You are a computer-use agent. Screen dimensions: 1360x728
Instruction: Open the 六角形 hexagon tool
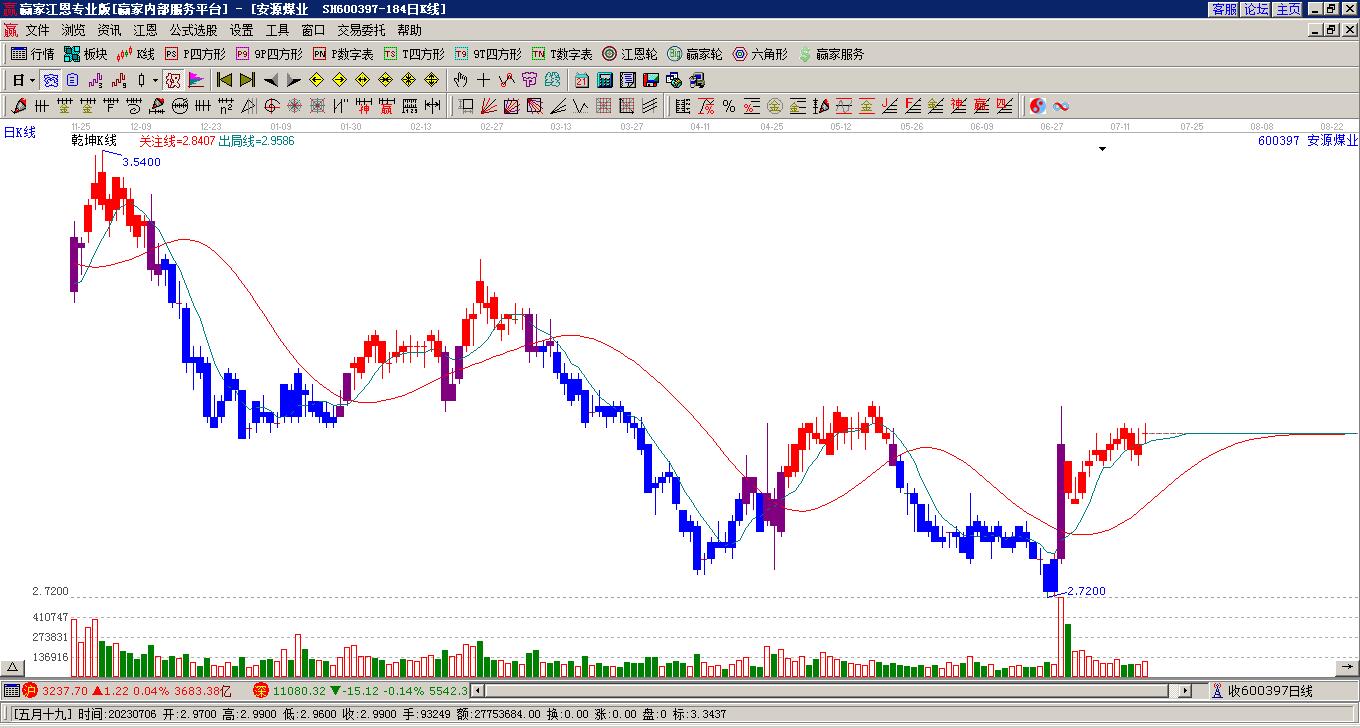[760, 54]
